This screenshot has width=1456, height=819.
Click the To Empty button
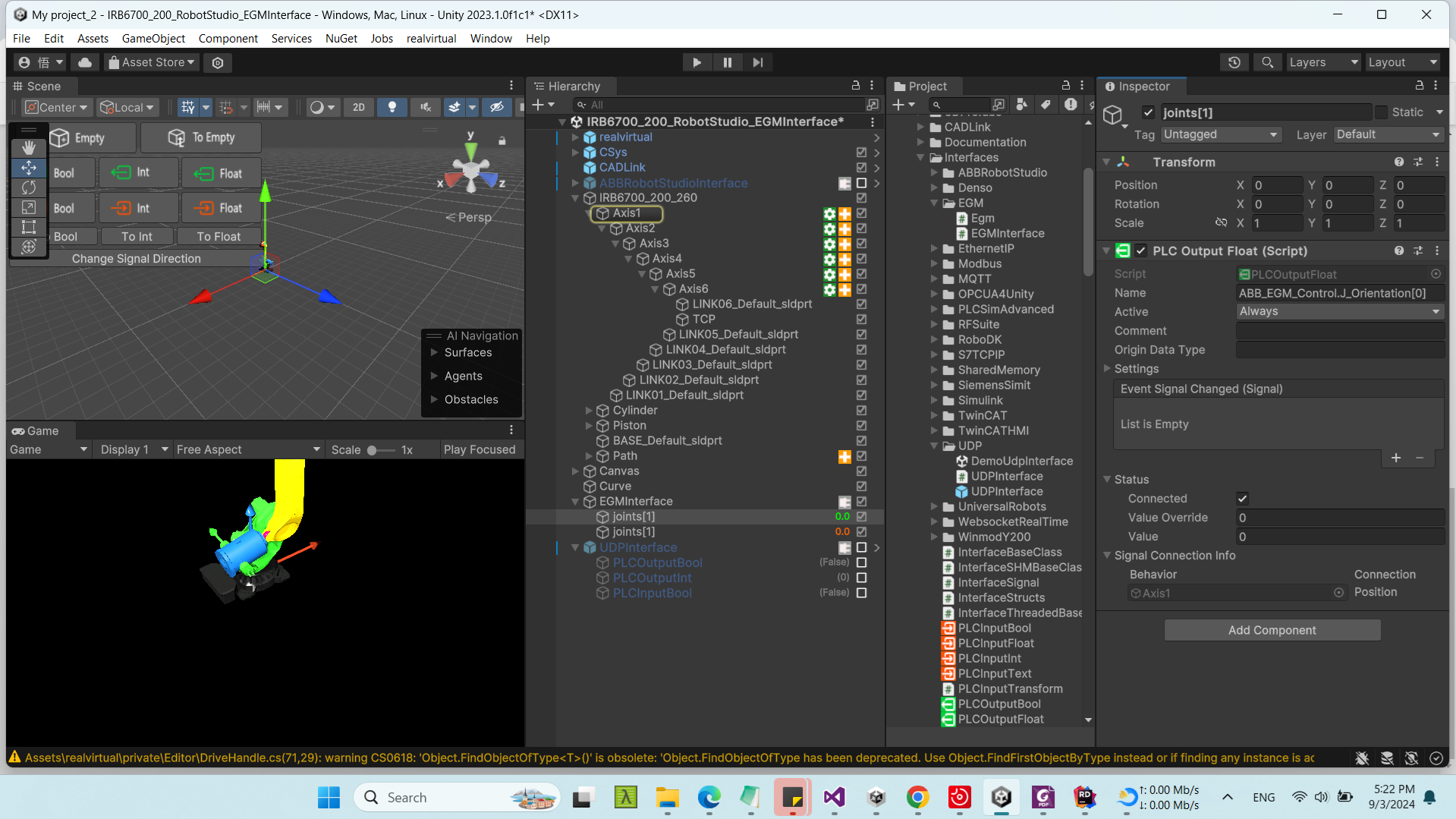[201, 137]
